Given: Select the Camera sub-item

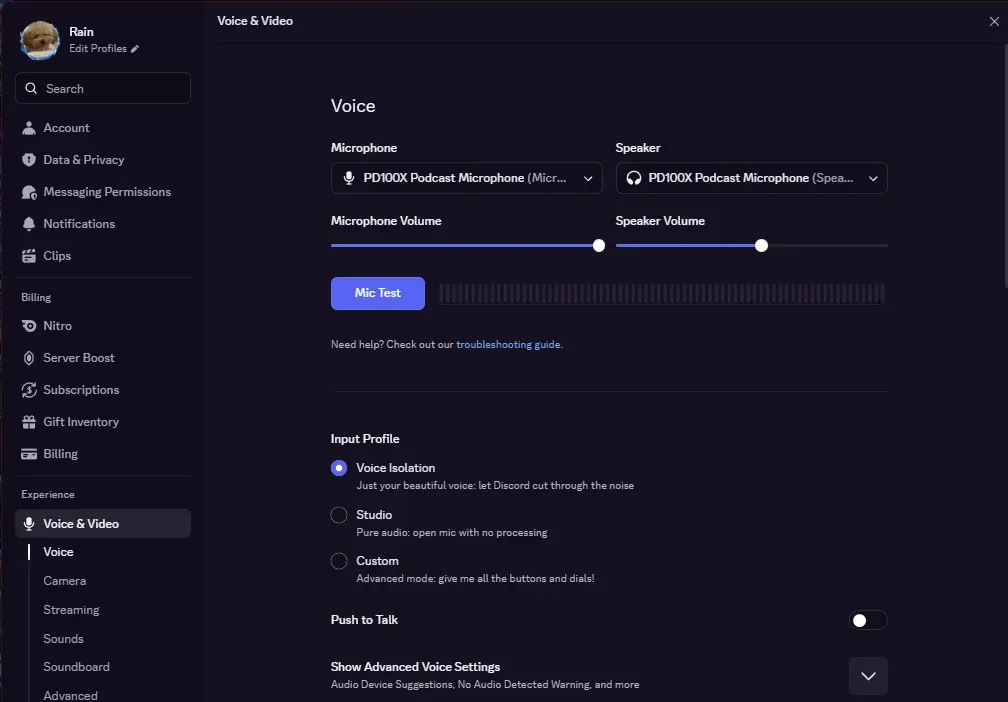Looking at the screenshot, I should 64,581.
